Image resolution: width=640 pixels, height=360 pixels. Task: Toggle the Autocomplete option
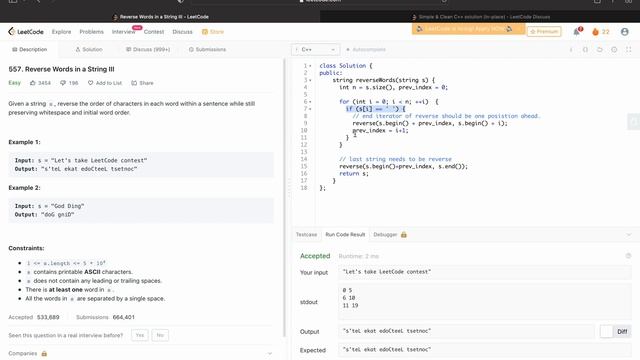point(366,49)
